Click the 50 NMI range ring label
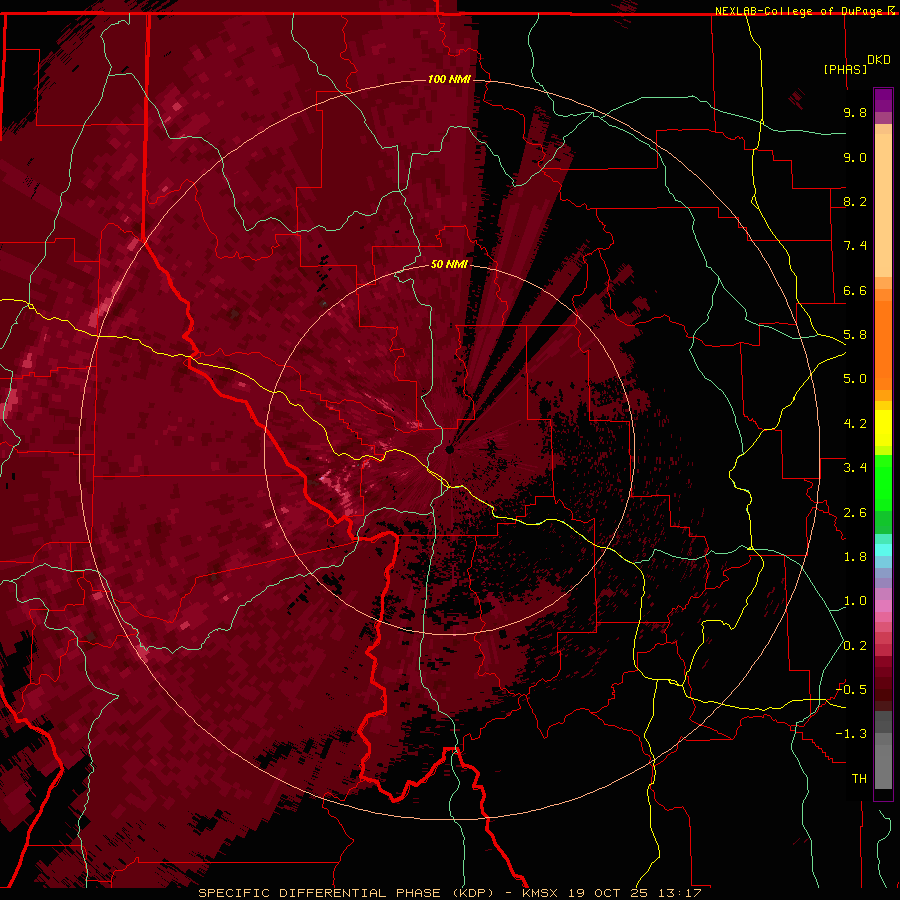The image size is (900, 900). (x=449, y=264)
